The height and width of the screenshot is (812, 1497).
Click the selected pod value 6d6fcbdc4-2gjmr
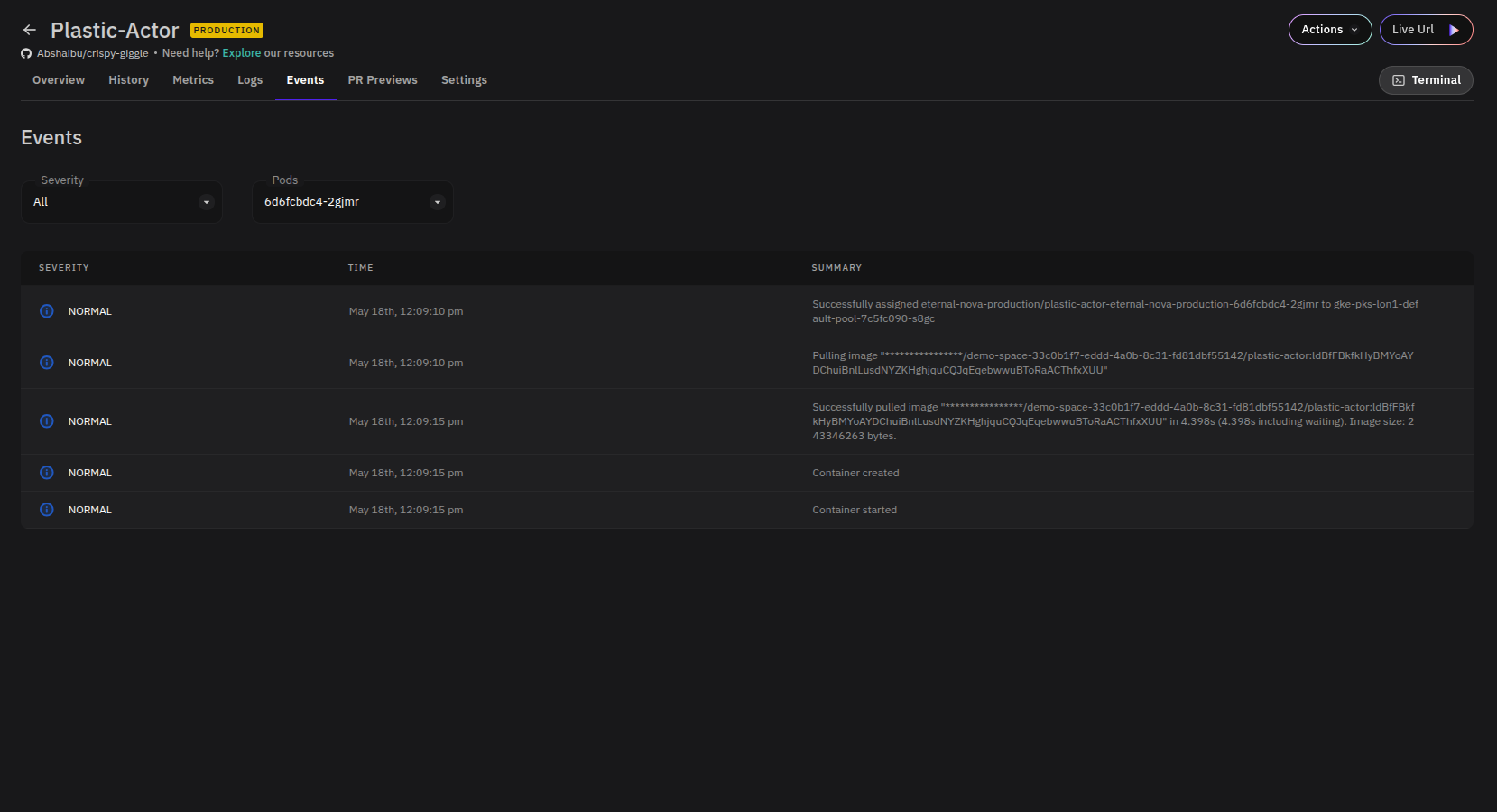[311, 202]
